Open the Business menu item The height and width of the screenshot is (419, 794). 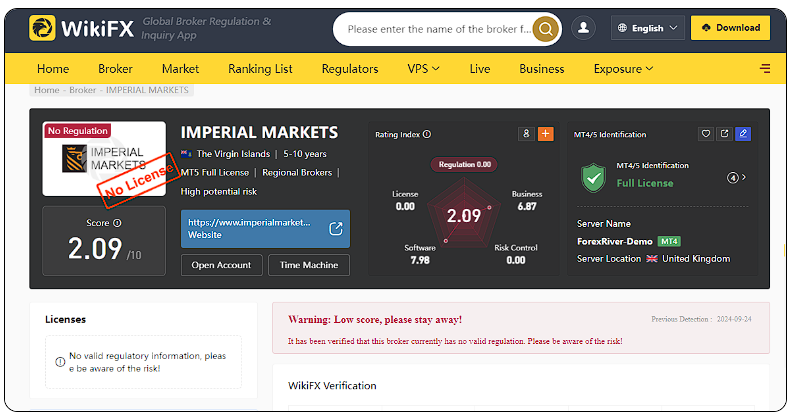pos(541,68)
